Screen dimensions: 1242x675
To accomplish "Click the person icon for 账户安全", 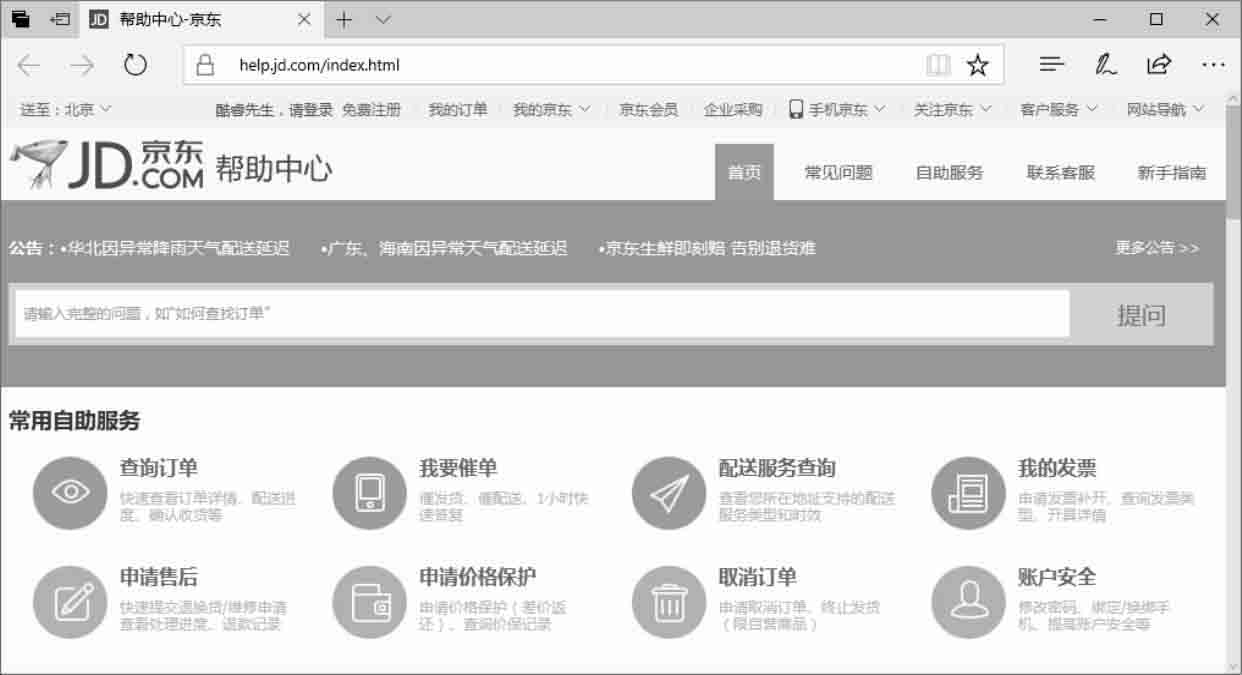I will tap(968, 602).
